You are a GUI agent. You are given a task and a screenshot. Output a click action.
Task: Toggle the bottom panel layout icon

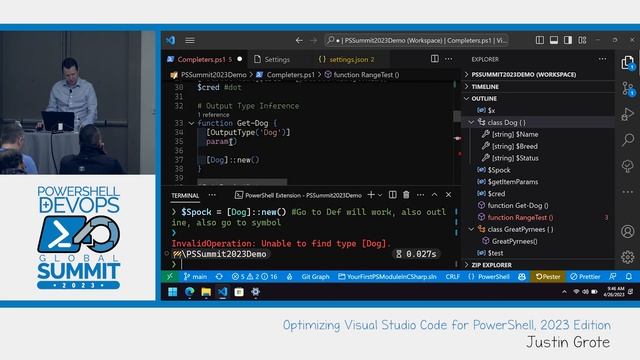554,40
